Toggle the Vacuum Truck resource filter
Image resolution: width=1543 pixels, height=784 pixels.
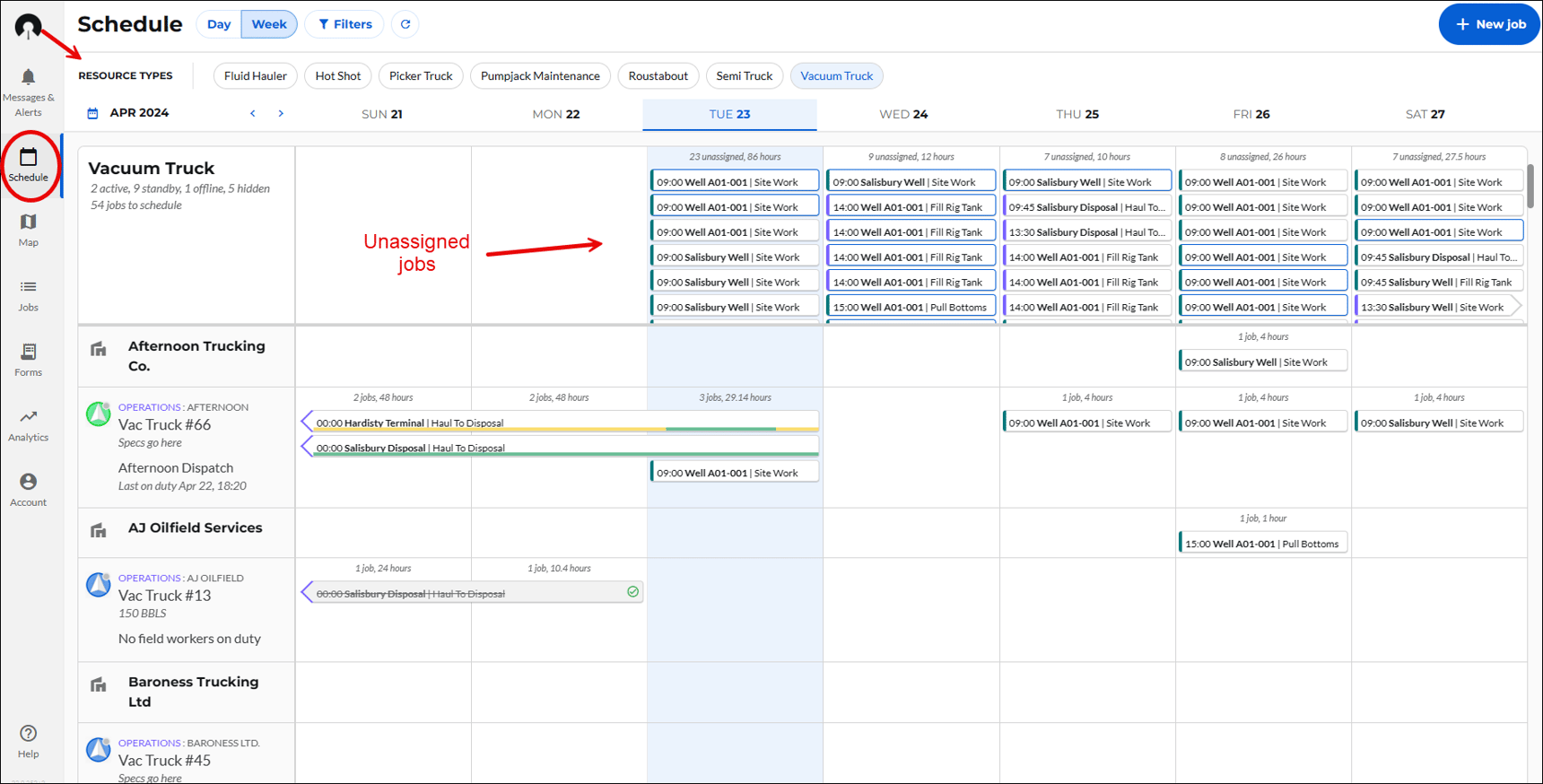[x=836, y=76]
